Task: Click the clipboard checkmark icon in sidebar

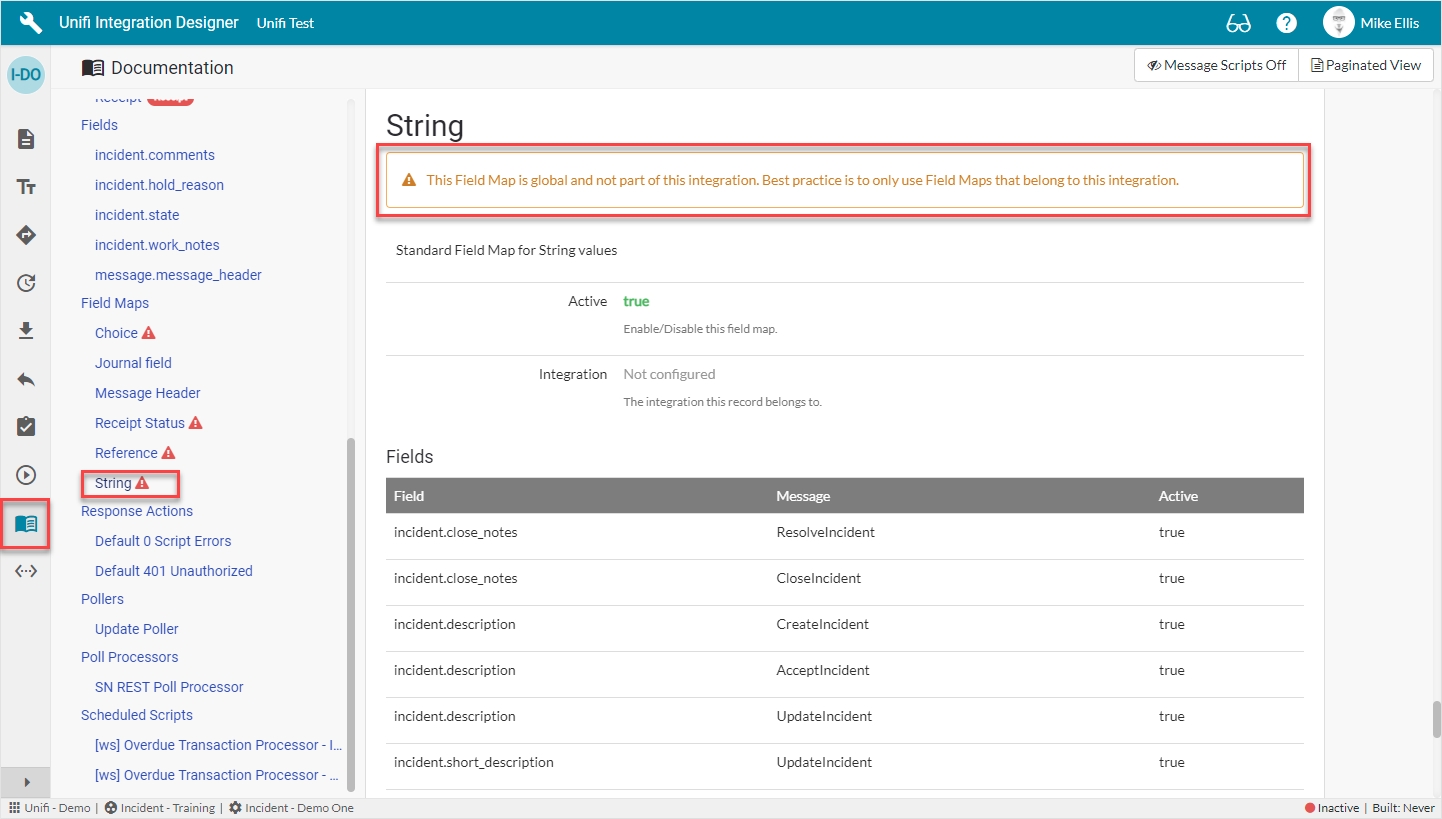Action: click(26, 427)
